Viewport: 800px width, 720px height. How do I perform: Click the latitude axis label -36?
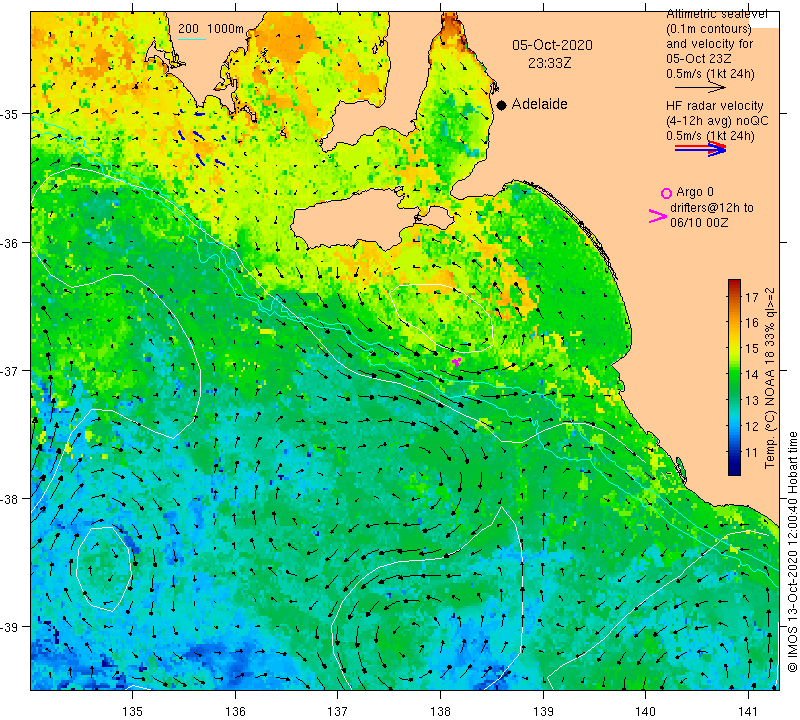(x=10, y=242)
